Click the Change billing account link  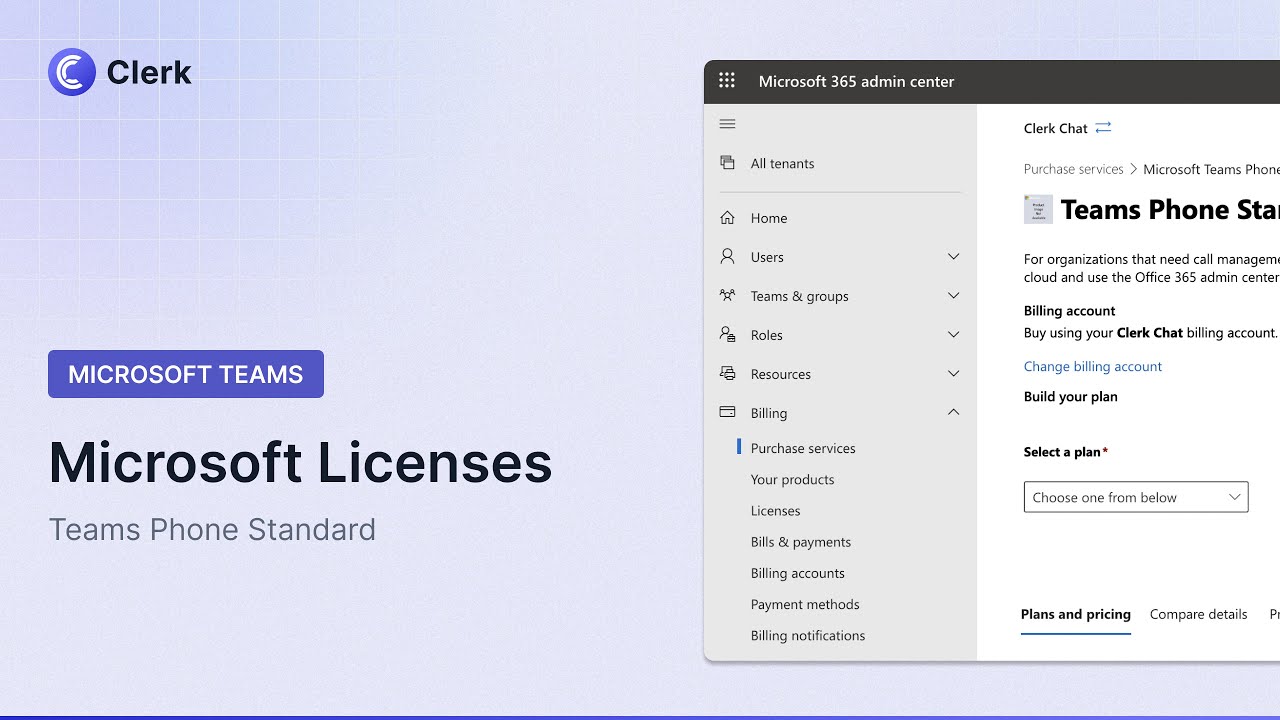coord(1092,366)
